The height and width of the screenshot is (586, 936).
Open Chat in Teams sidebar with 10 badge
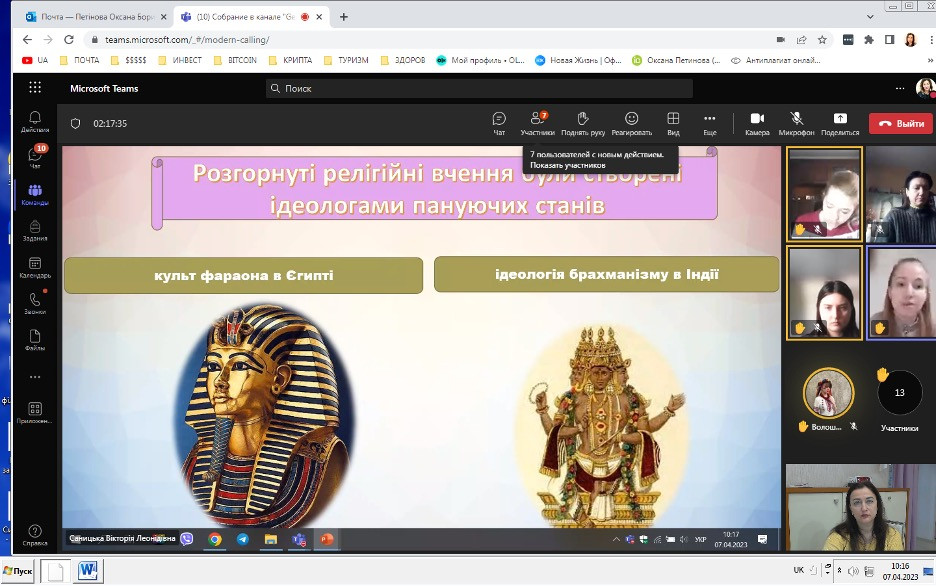coord(35,156)
